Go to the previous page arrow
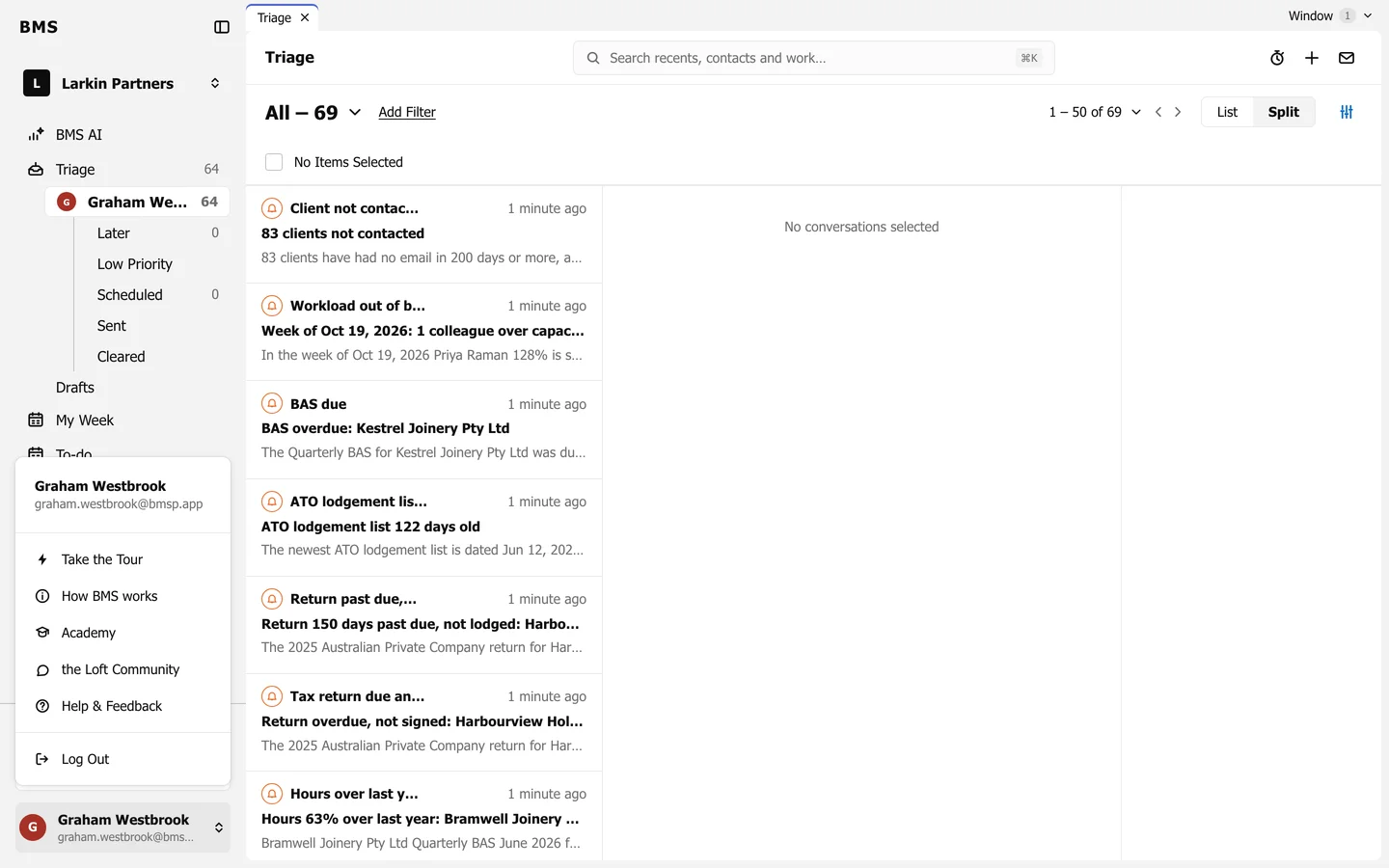 [x=1158, y=112]
